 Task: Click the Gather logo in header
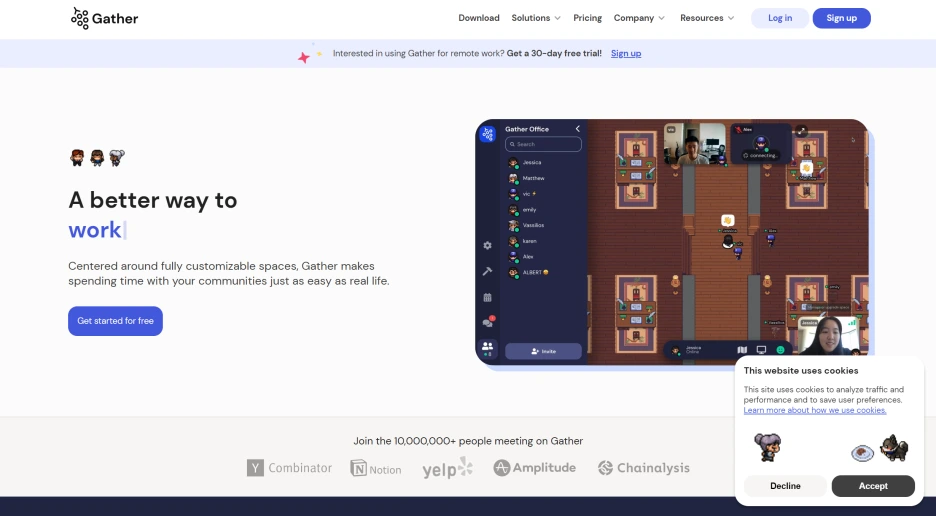tap(104, 19)
